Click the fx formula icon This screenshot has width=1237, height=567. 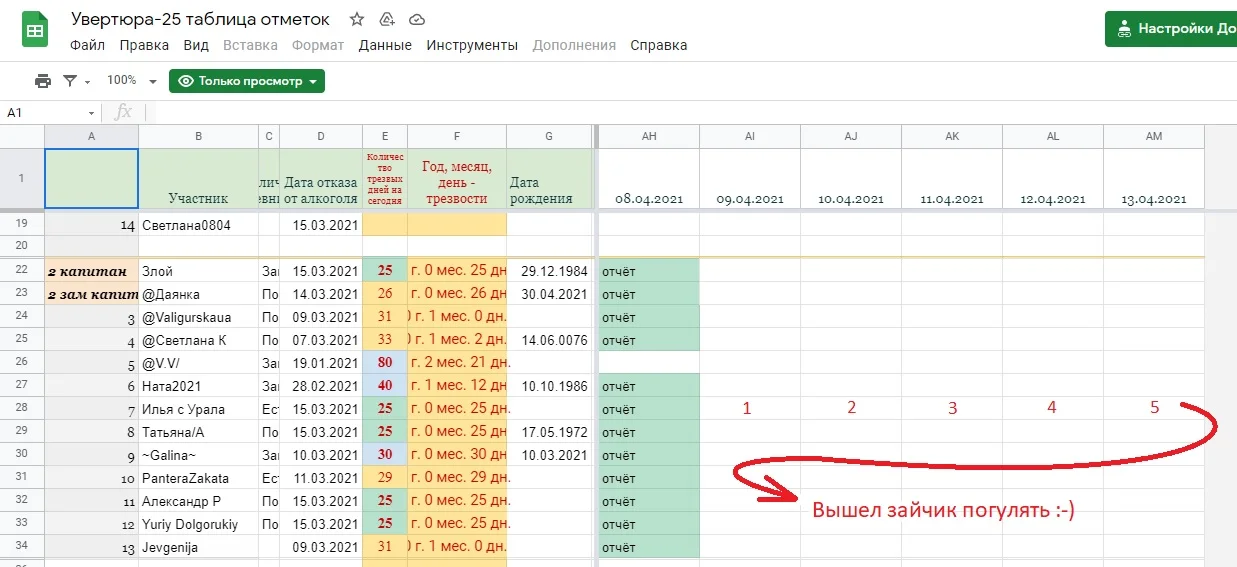point(124,113)
